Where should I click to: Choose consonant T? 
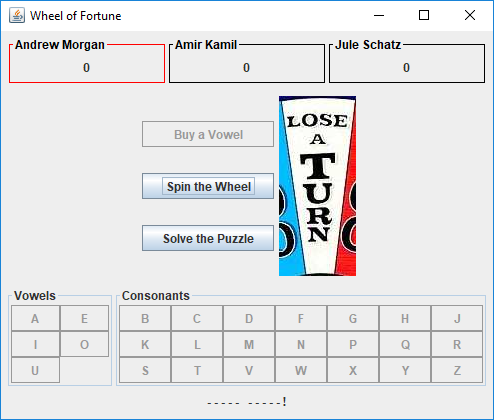(197, 370)
